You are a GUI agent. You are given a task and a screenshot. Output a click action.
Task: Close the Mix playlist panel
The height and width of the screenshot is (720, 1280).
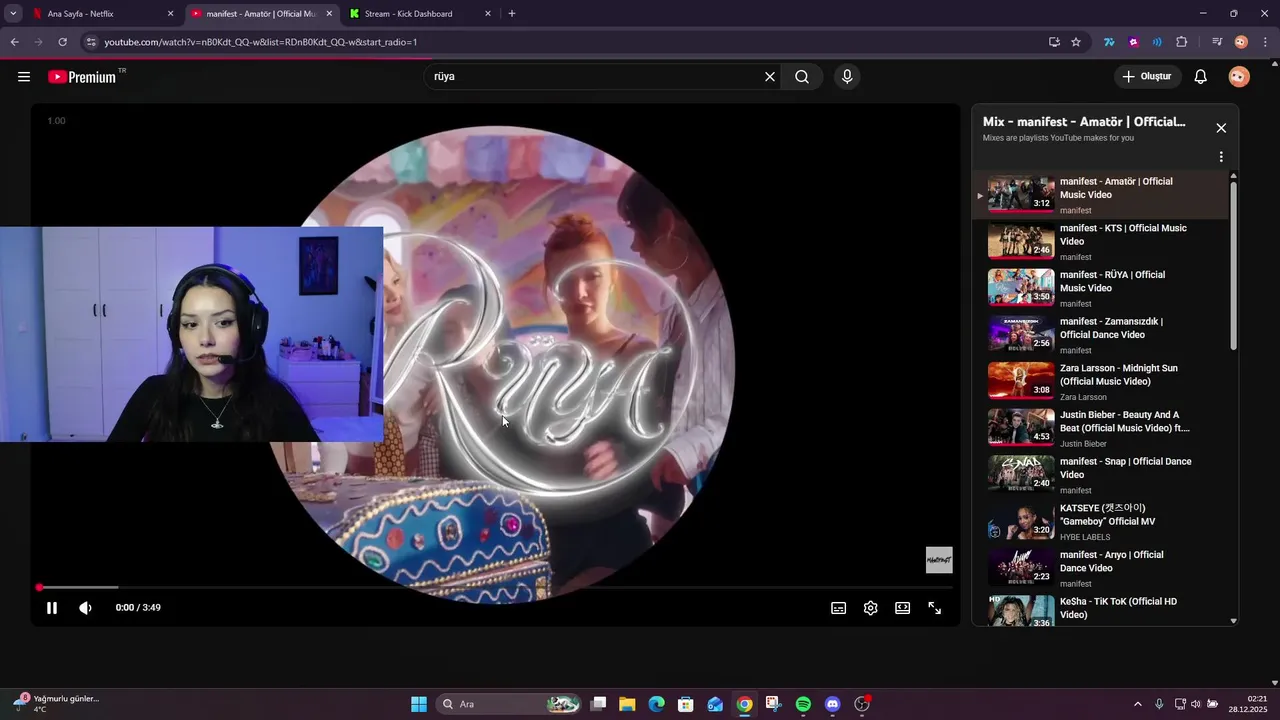(1221, 128)
